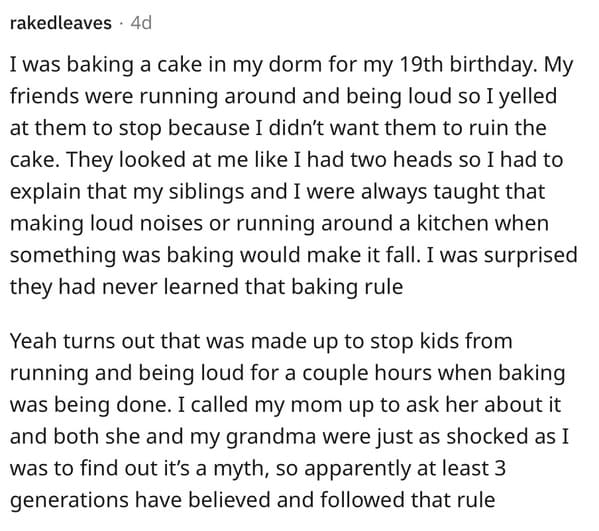
Task: Click the word "grandma" in the comment
Action: (x=271, y=437)
